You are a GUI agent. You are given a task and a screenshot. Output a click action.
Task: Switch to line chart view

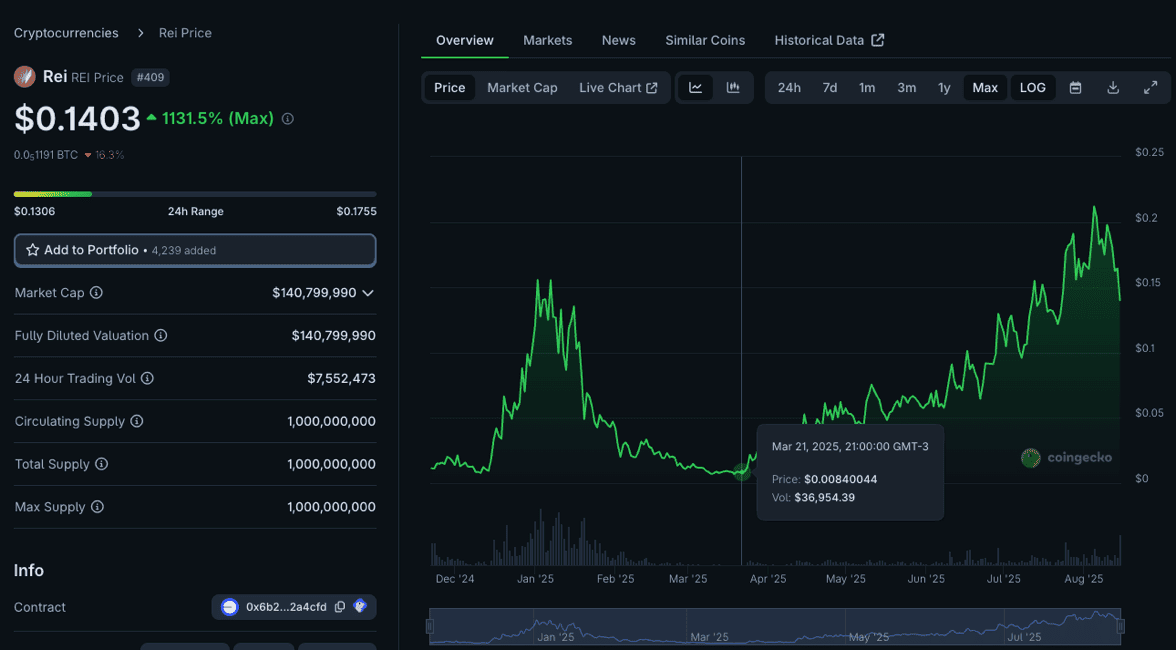695,88
